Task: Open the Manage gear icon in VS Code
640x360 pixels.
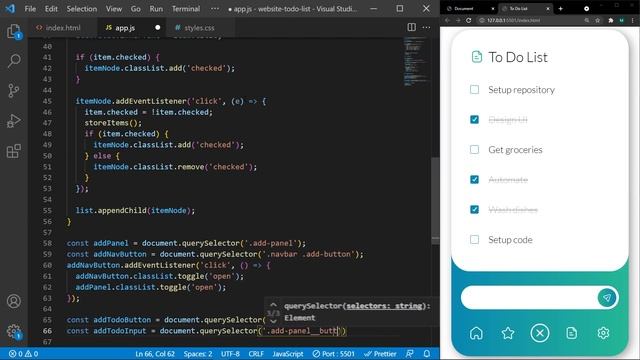Action: click(x=14, y=331)
